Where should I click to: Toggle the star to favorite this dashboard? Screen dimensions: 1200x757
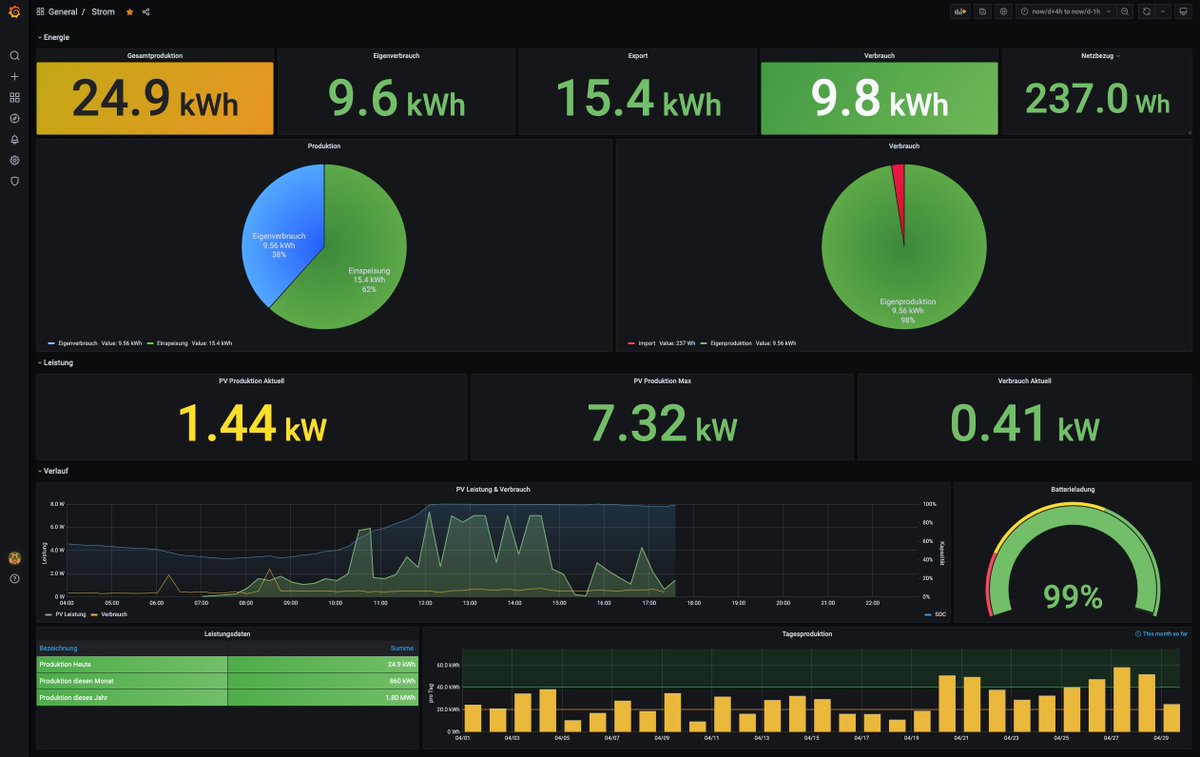point(129,12)
